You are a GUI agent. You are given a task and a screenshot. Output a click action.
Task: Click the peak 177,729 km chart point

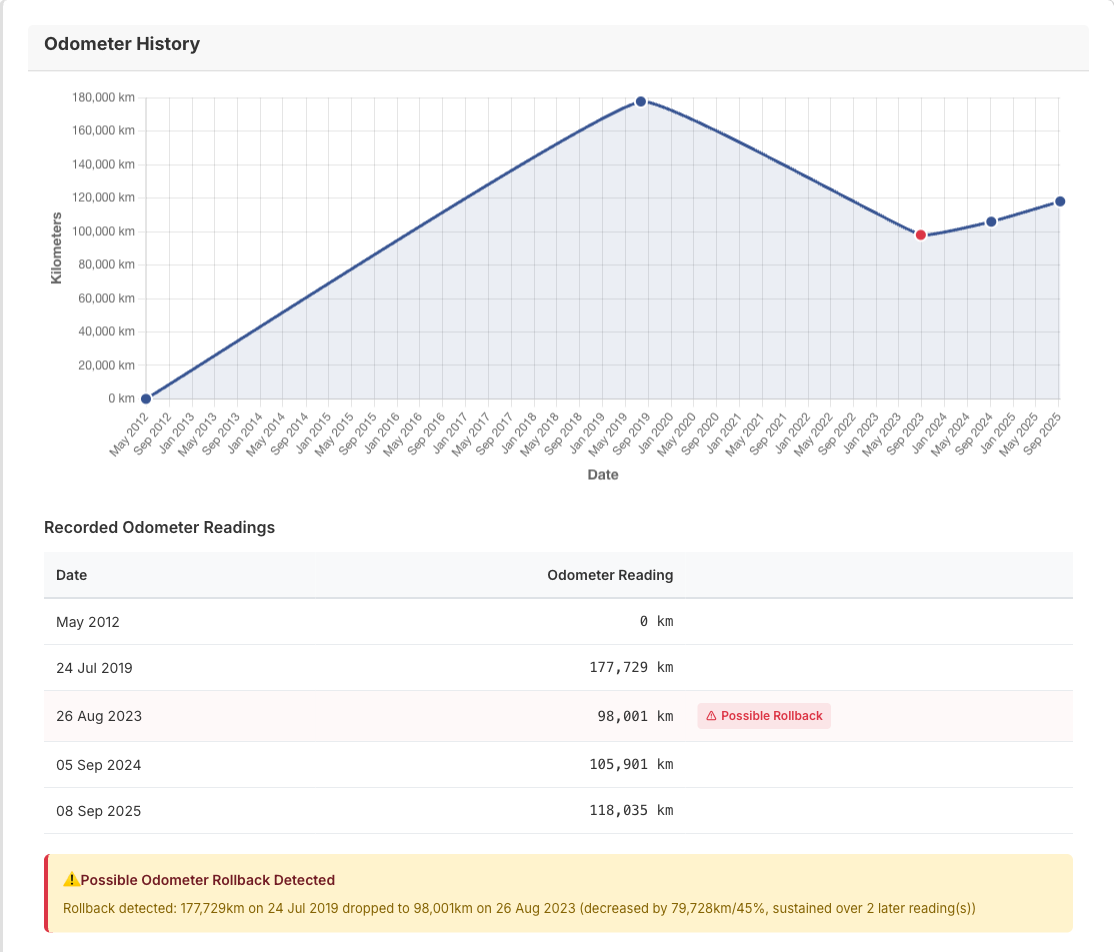tap(641, 102)
